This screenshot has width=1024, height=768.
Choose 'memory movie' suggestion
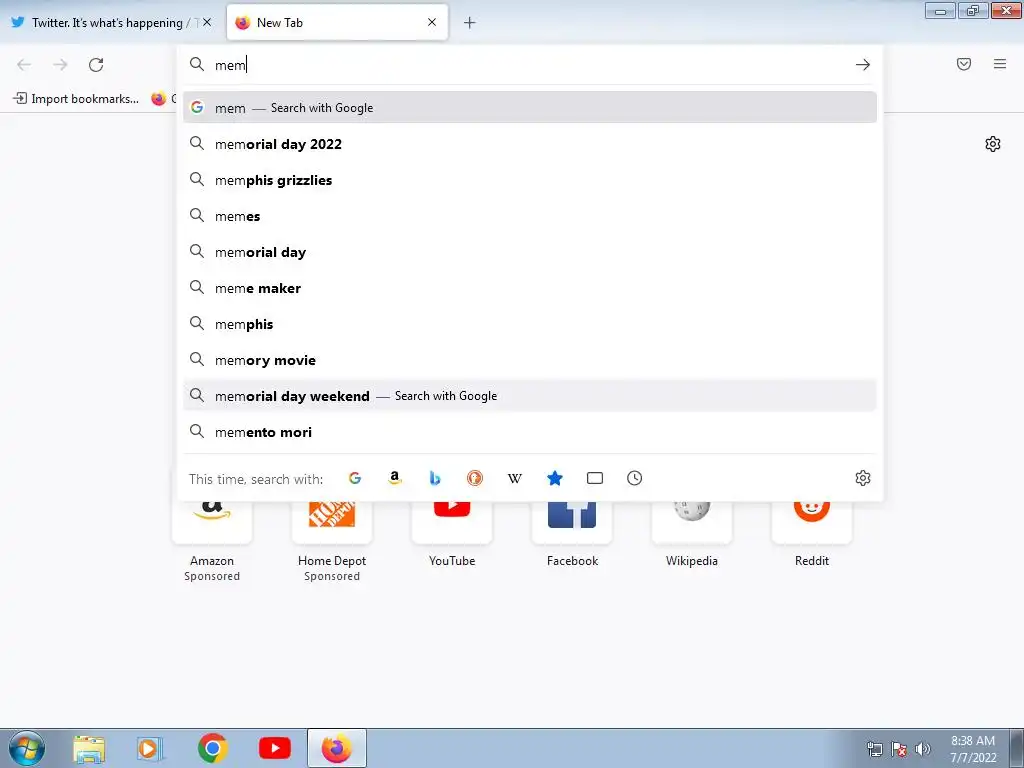pyautogui.click(x=530, y=360)
